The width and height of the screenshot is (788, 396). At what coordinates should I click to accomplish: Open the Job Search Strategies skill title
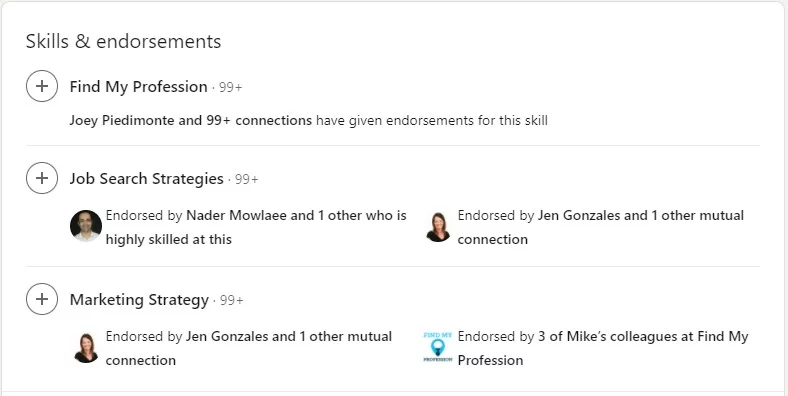point(147,178)
